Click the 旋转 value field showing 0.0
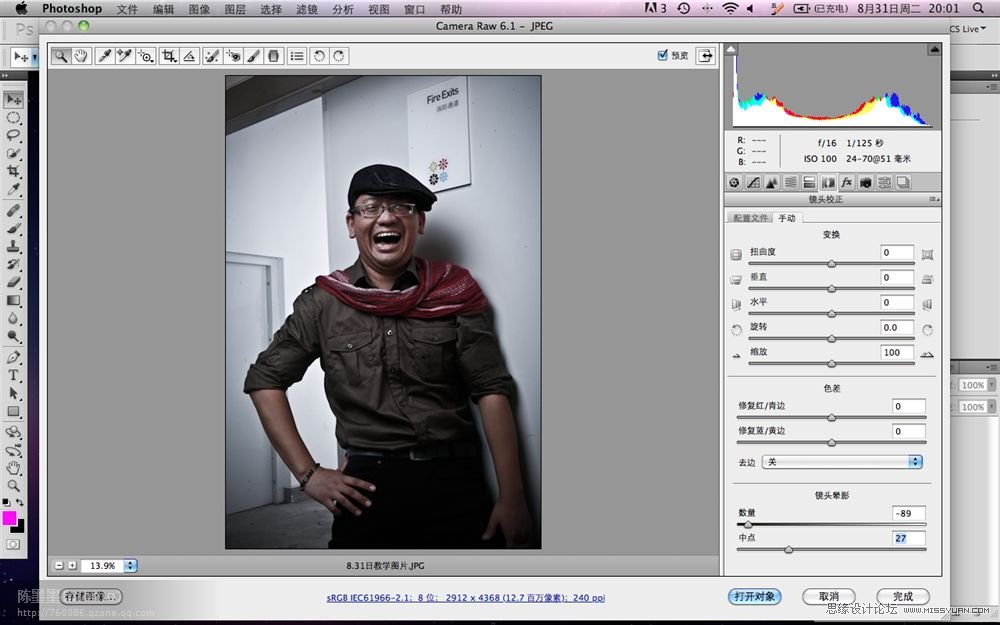 (897, 327)
